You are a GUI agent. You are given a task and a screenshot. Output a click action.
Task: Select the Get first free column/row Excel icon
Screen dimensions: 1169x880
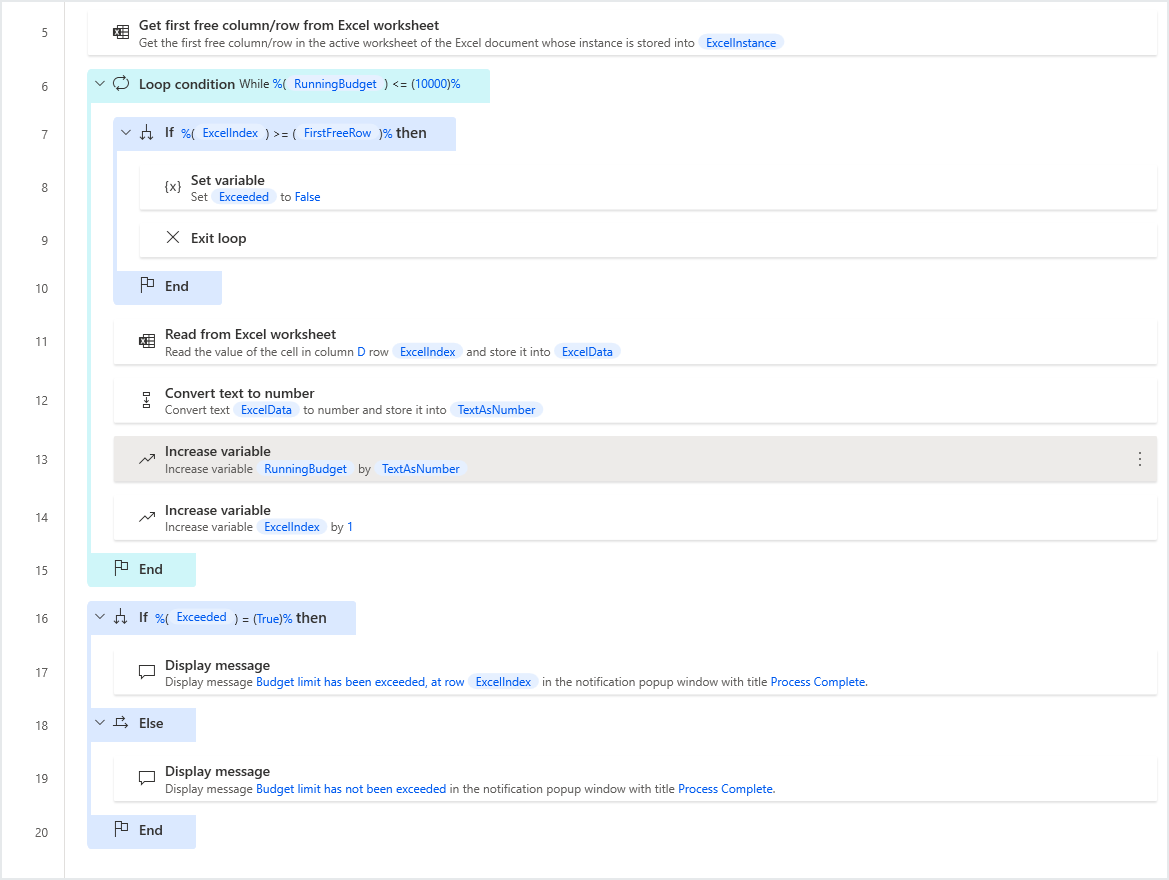(x=121, y=31)
